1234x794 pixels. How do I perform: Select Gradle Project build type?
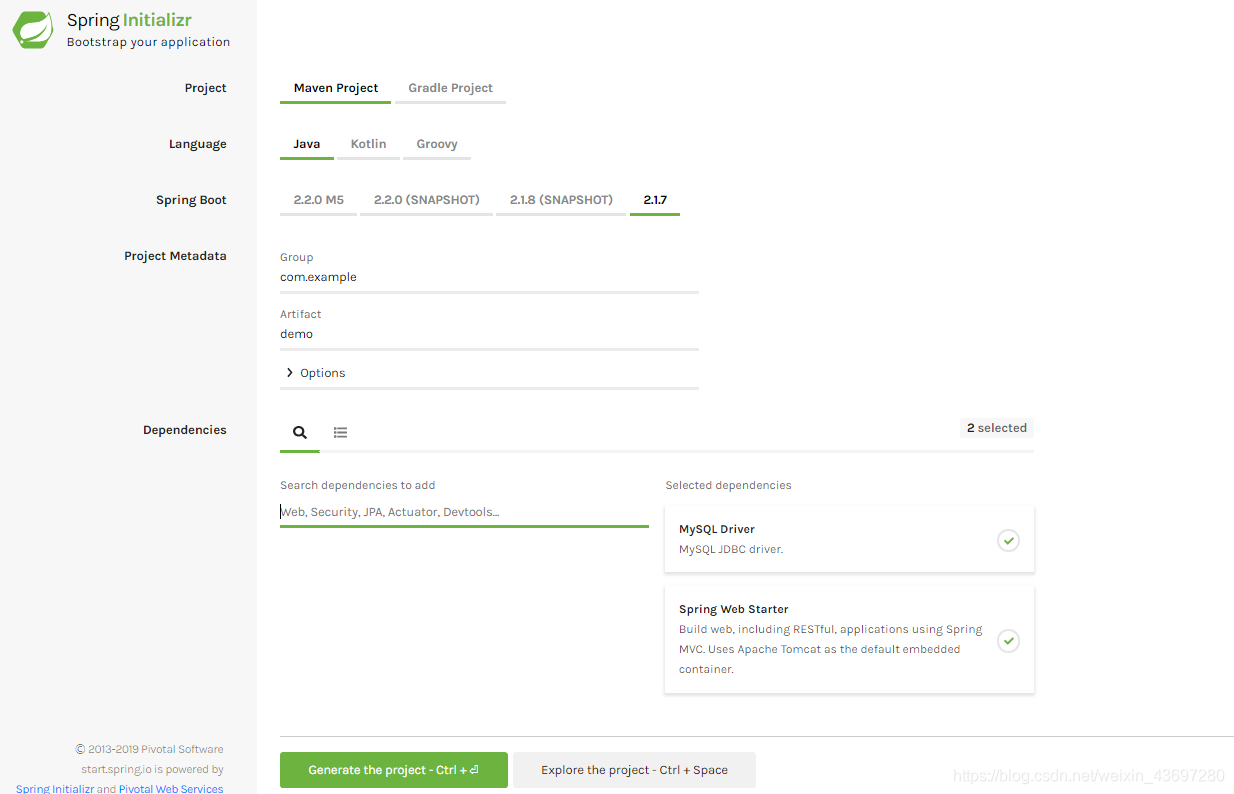tap(450, 88)
